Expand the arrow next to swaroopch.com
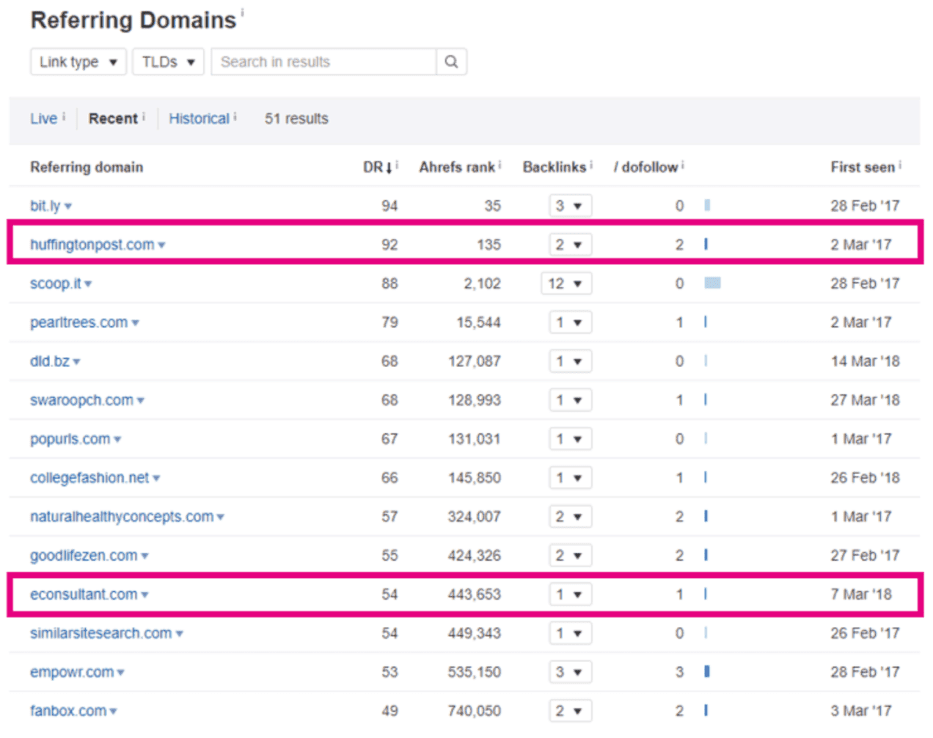The height and width of the screenshot is (738, 933). tap(141, 401)
